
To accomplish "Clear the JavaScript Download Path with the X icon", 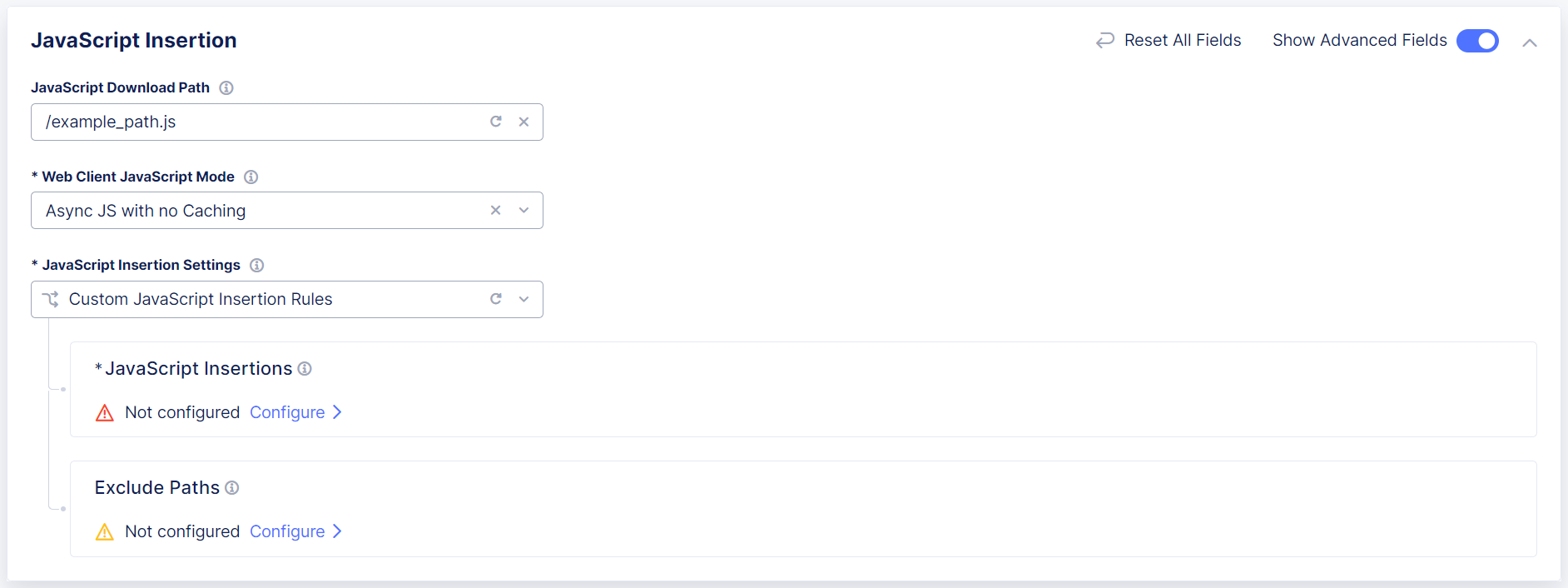I will 524,122.
